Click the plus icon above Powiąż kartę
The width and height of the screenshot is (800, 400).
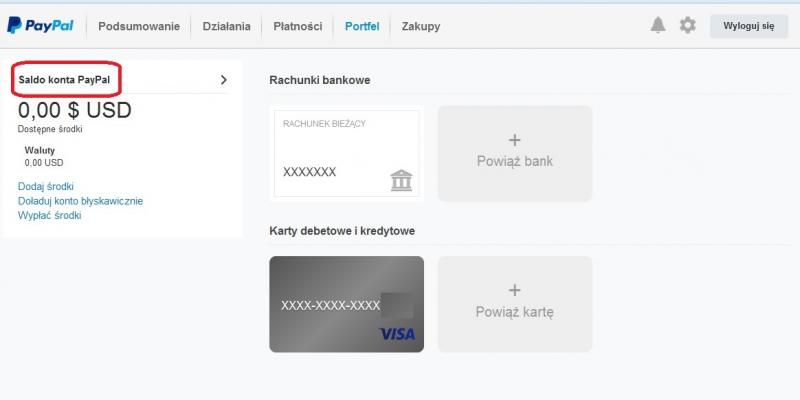coord(515,291)
